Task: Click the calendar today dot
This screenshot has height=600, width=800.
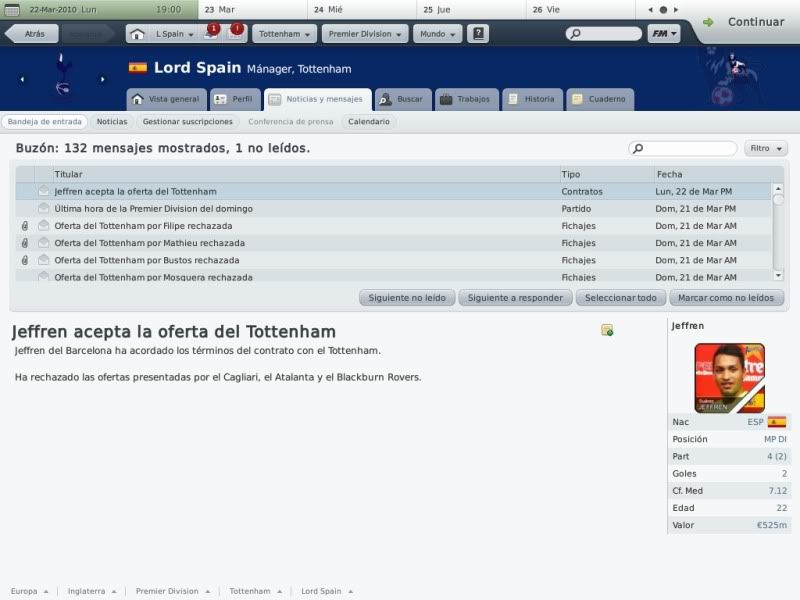Action: [663, 10]
